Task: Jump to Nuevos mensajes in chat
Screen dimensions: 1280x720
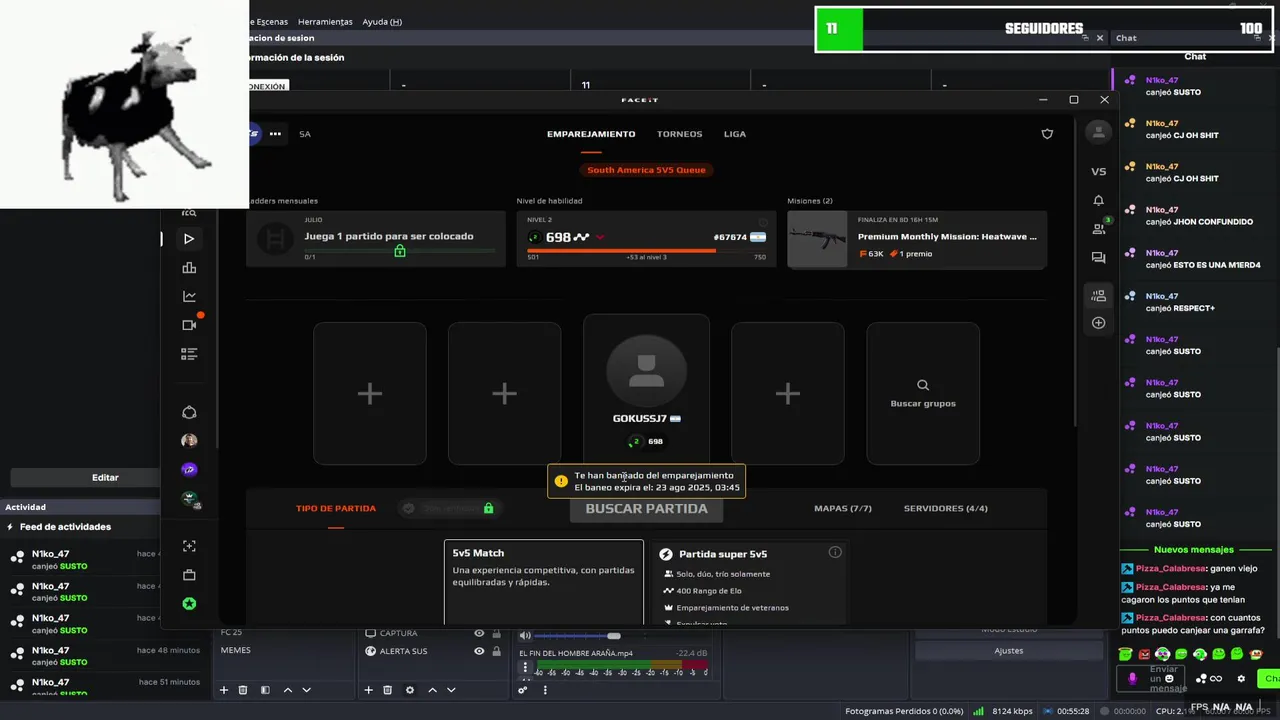Action: coord(1193,550)
